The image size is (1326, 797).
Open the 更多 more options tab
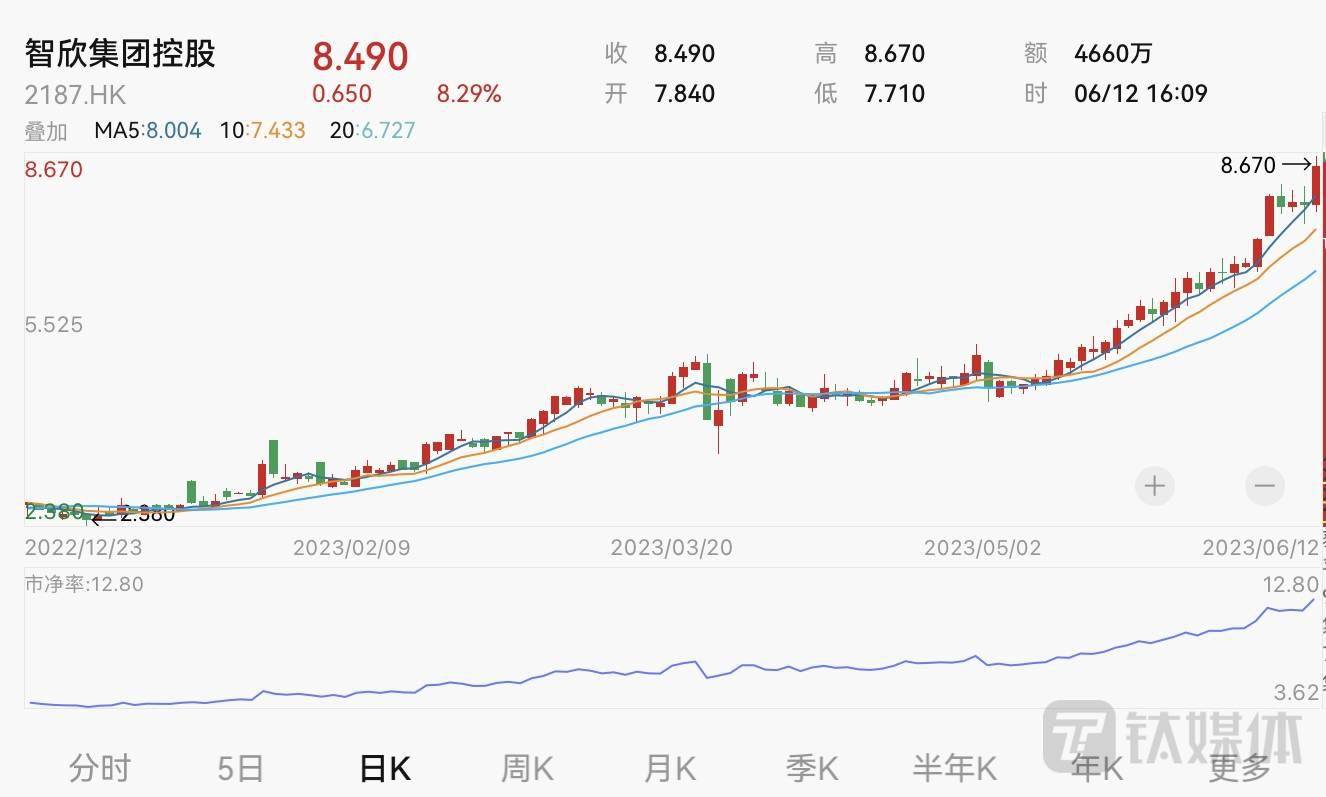coord(1240,768)
